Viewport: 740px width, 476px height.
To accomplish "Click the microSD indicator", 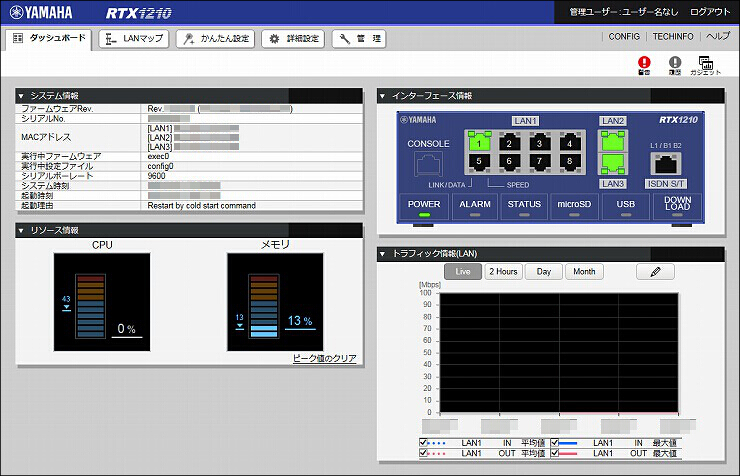I will tap(574, 207).
